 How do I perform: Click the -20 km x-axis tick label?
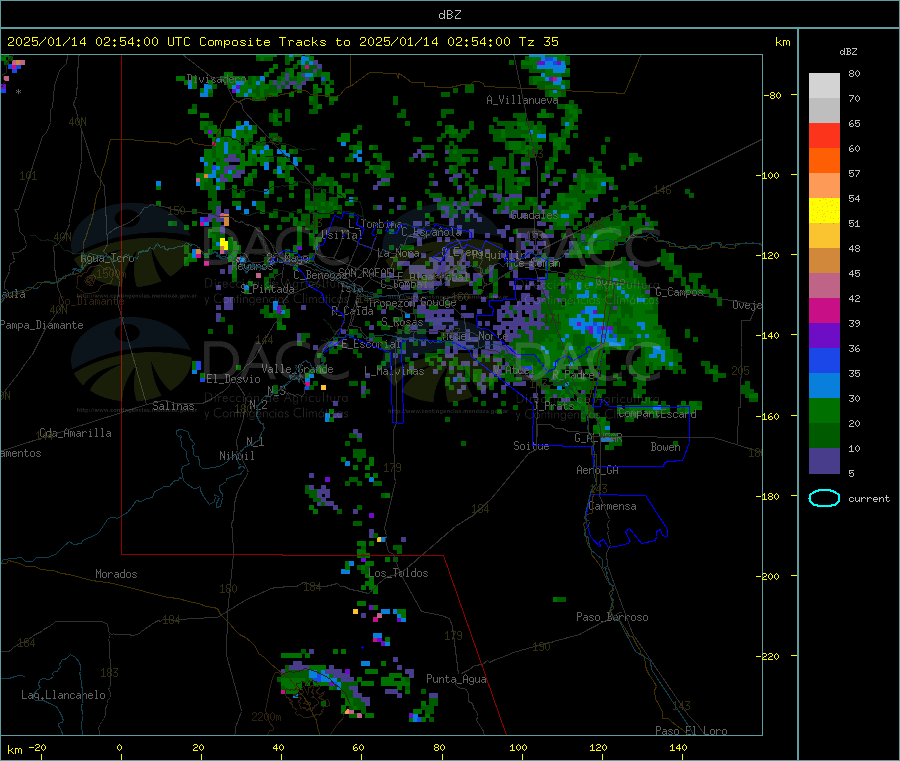38,748
